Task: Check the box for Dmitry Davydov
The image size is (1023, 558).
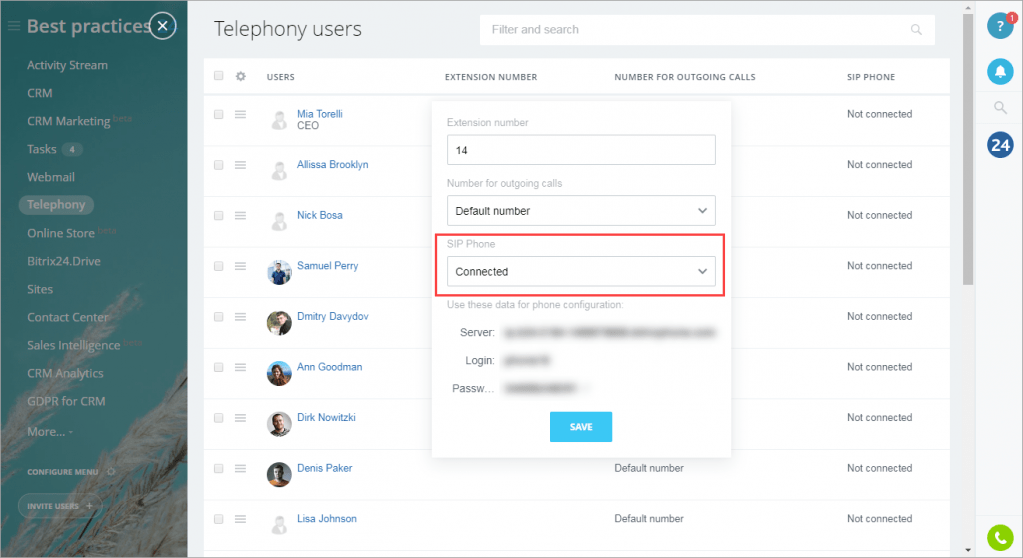Action: [219, 317]
